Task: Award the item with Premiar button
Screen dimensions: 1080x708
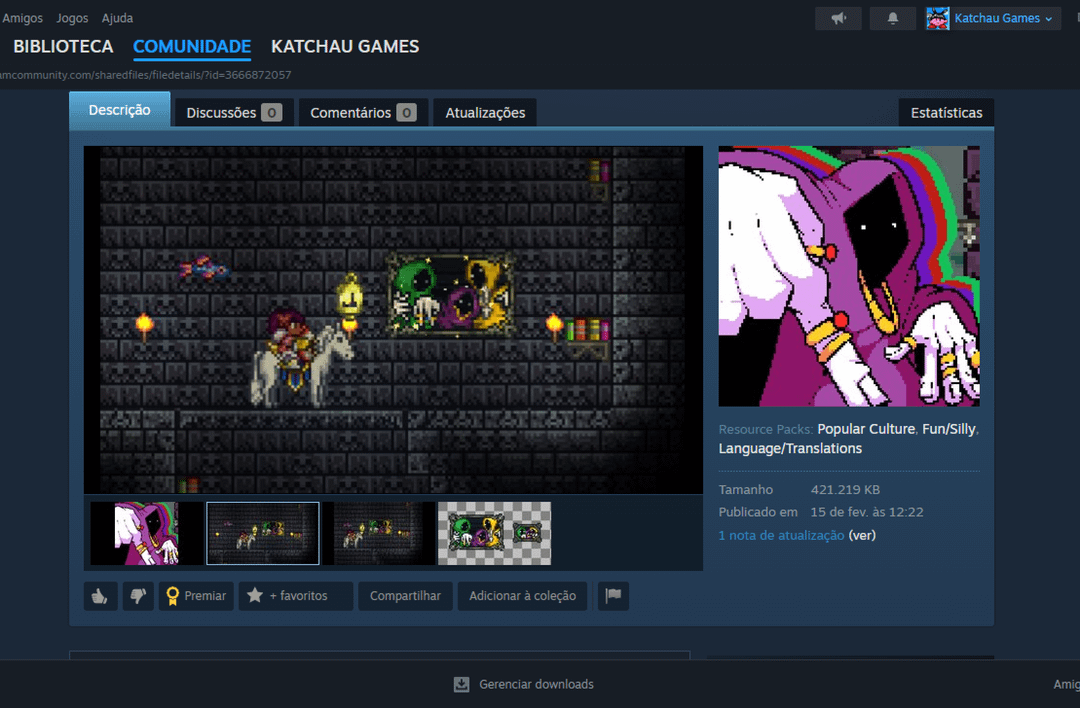Action: point(196,596)
